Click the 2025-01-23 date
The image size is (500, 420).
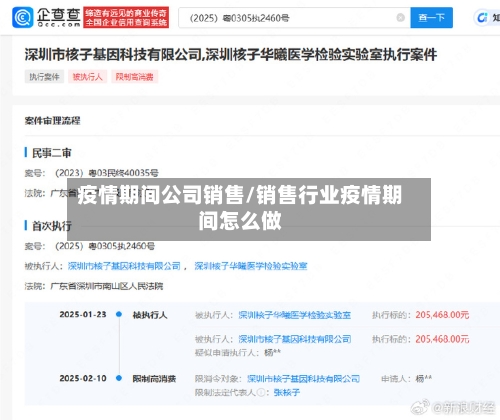(83, 315)
